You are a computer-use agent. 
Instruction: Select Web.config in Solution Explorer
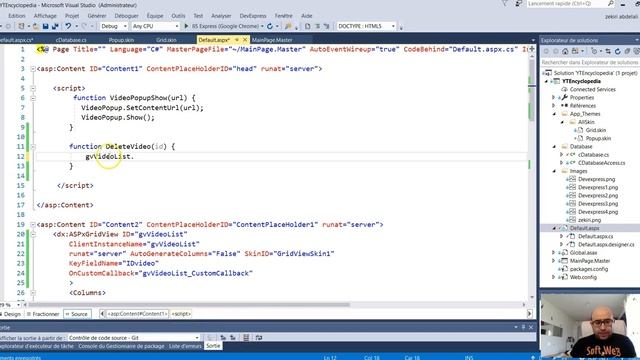point(583,277)
